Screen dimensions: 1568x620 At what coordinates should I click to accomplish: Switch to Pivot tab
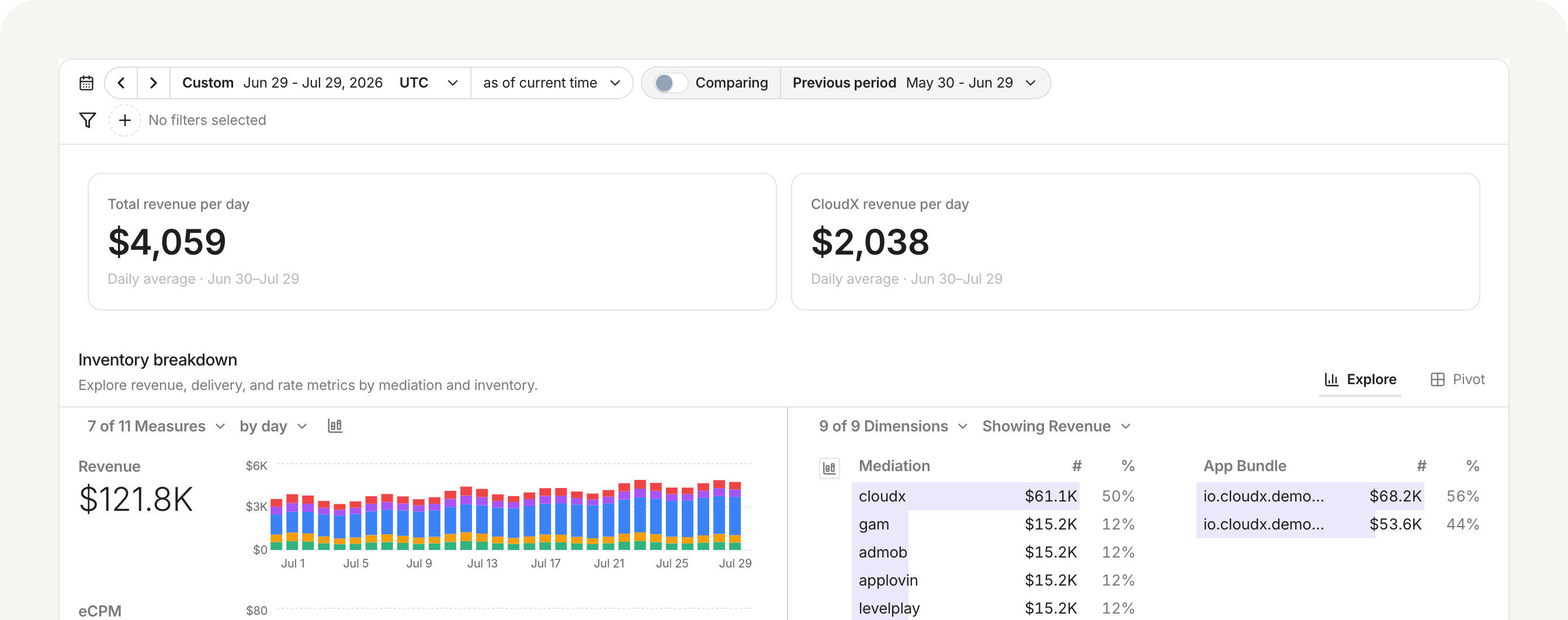tap(1456, 379)
